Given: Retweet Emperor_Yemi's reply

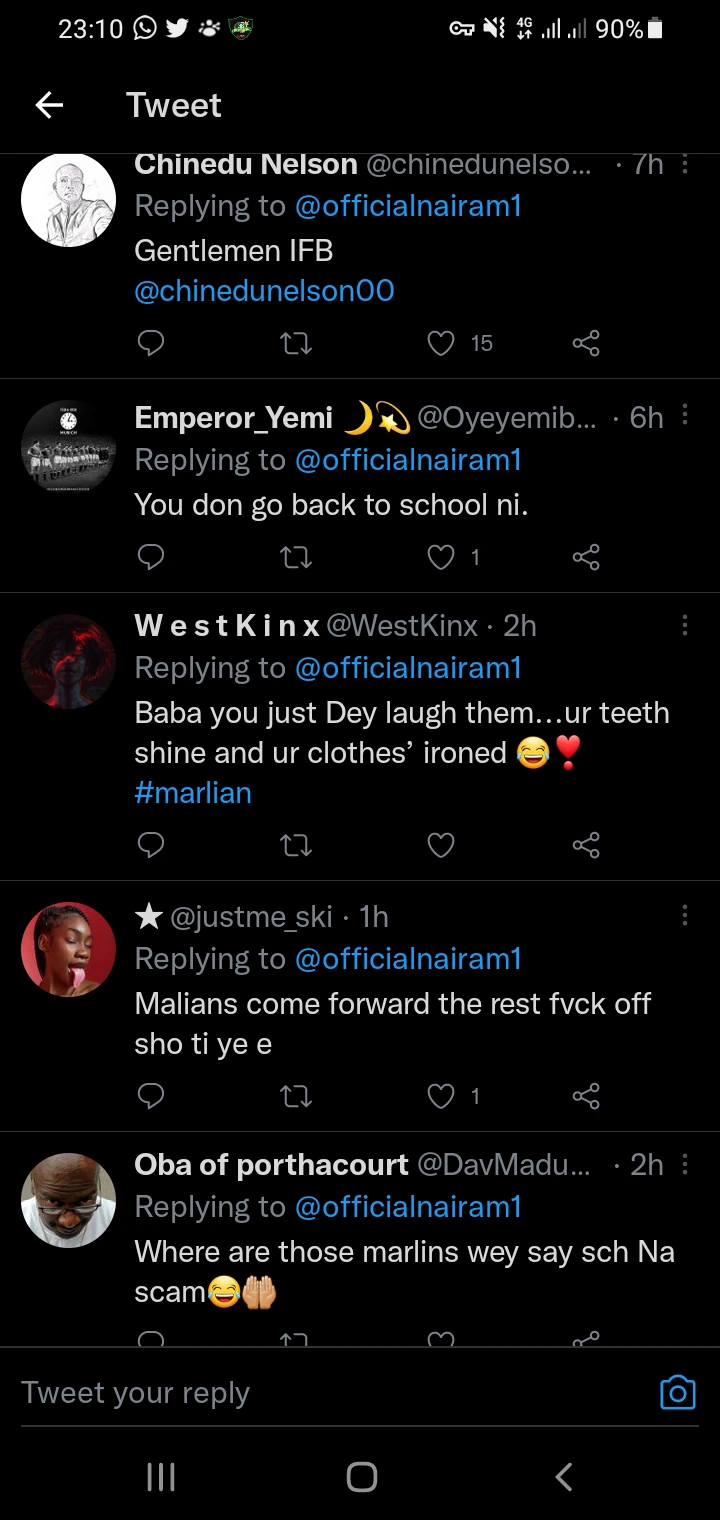Looking at the screenshot, I should [296, 557].
